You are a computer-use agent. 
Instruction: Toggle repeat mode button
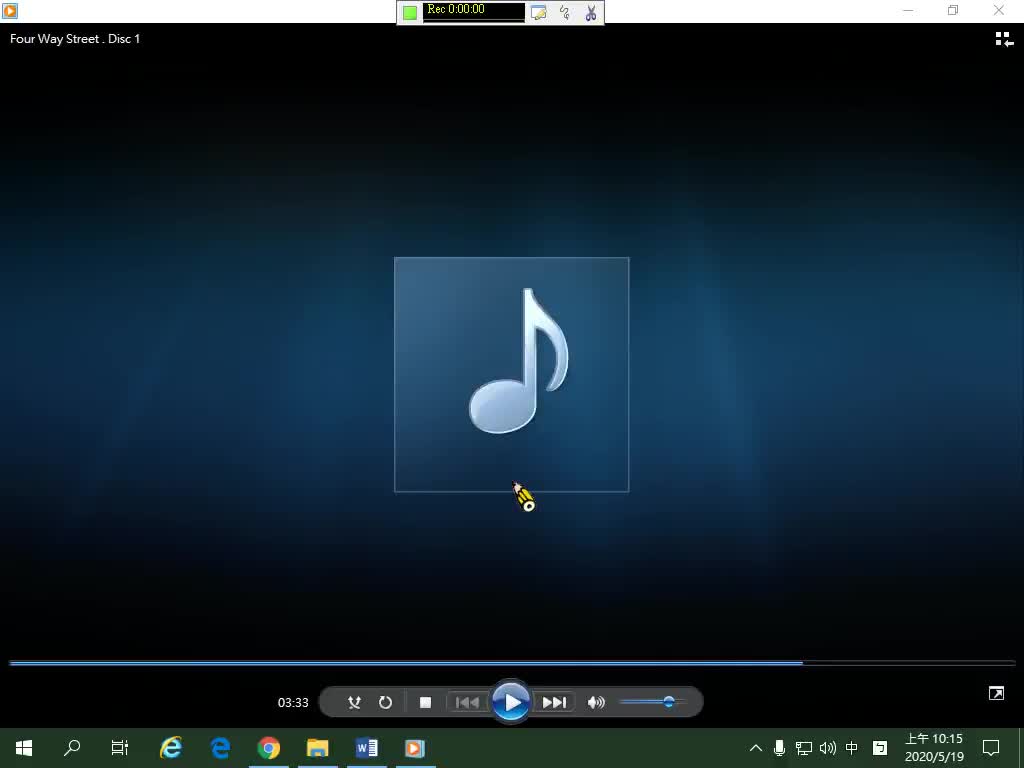tap(385, 702)
